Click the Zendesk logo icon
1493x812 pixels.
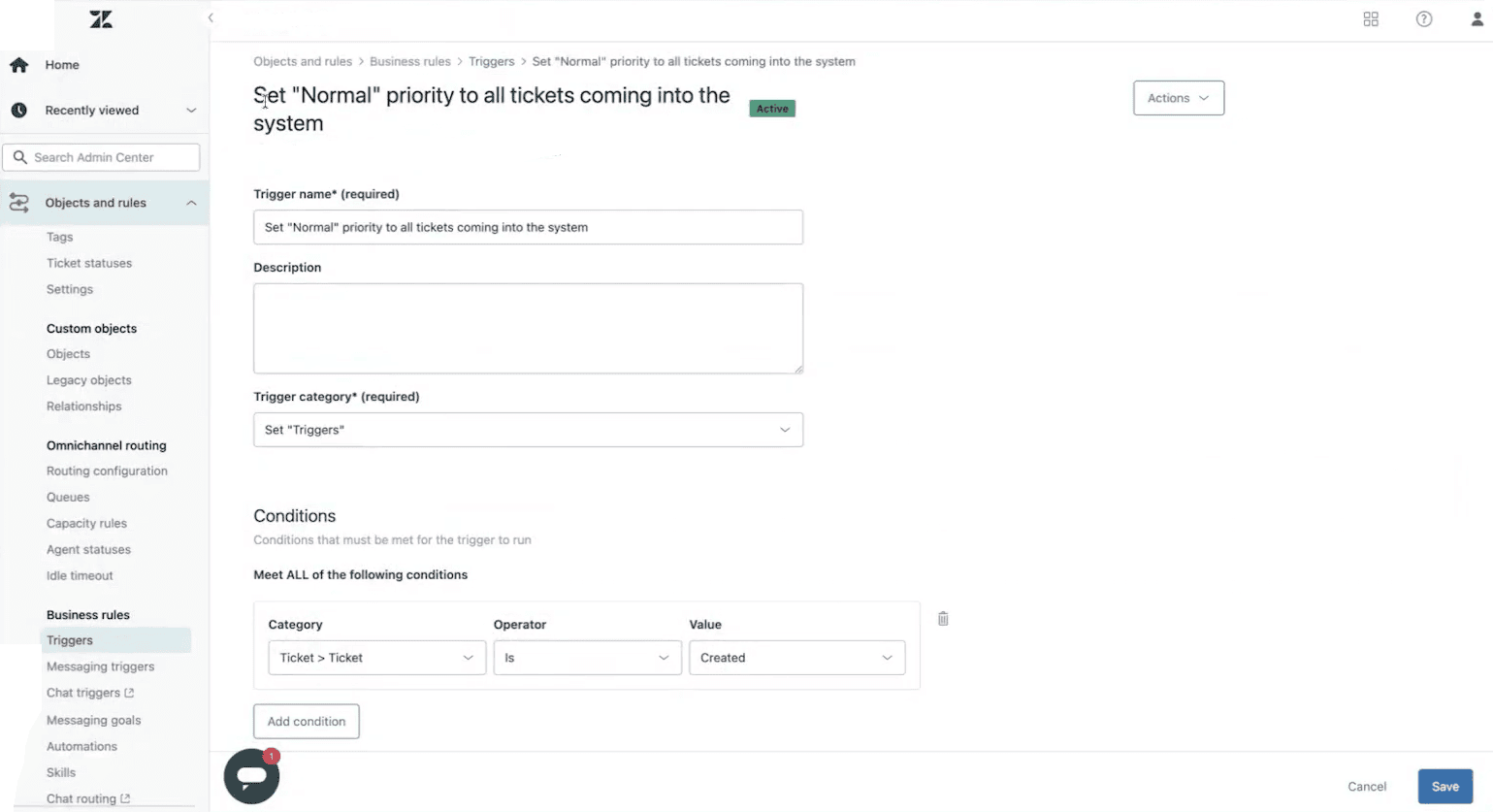pos(101,19)
